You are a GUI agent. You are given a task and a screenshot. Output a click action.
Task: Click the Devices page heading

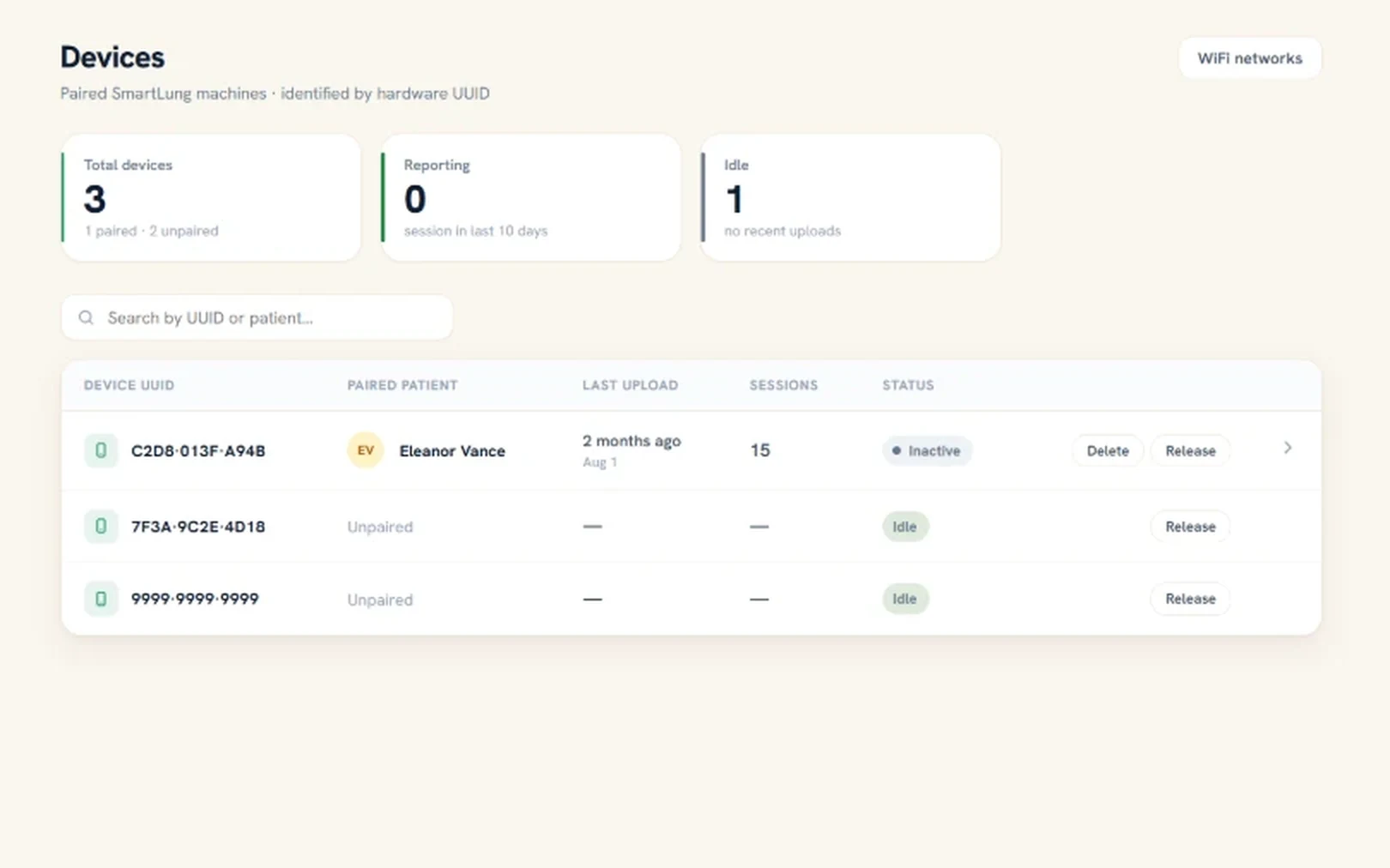pyautogui.click(x=112, y=57)
